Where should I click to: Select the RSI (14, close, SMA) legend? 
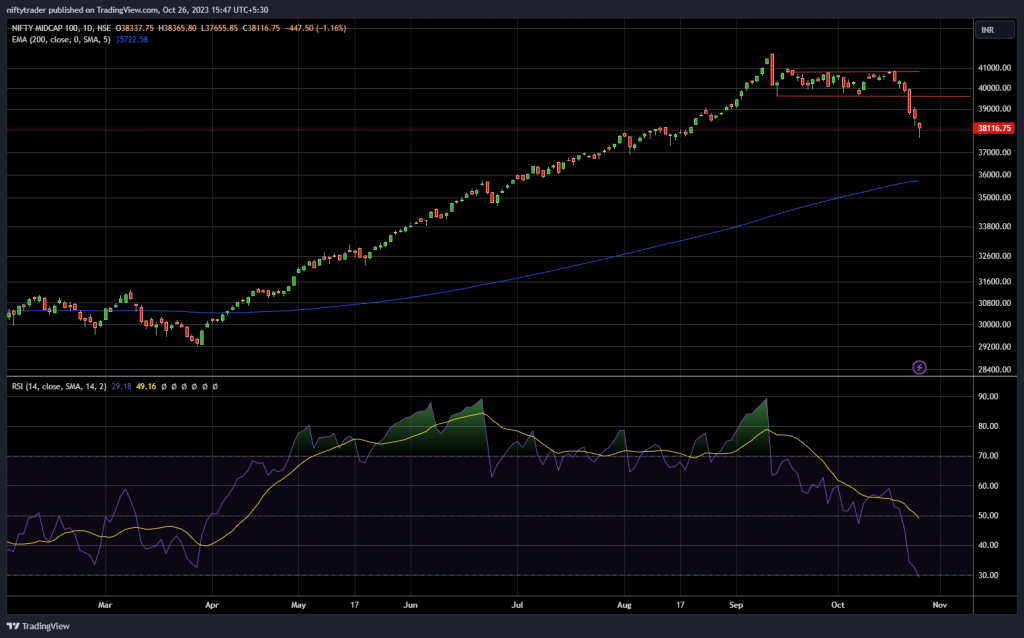point(59,387)
